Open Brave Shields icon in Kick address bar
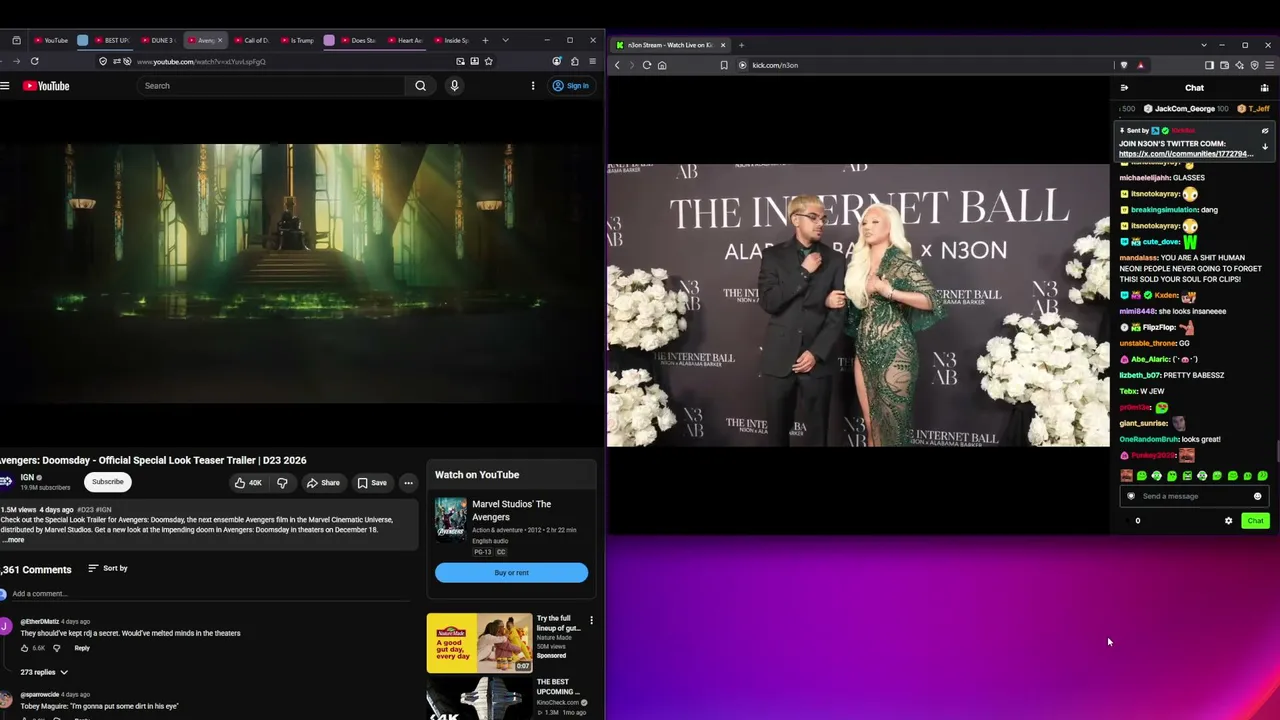This screenshot has height=720, width=1280. (1124, 65)
